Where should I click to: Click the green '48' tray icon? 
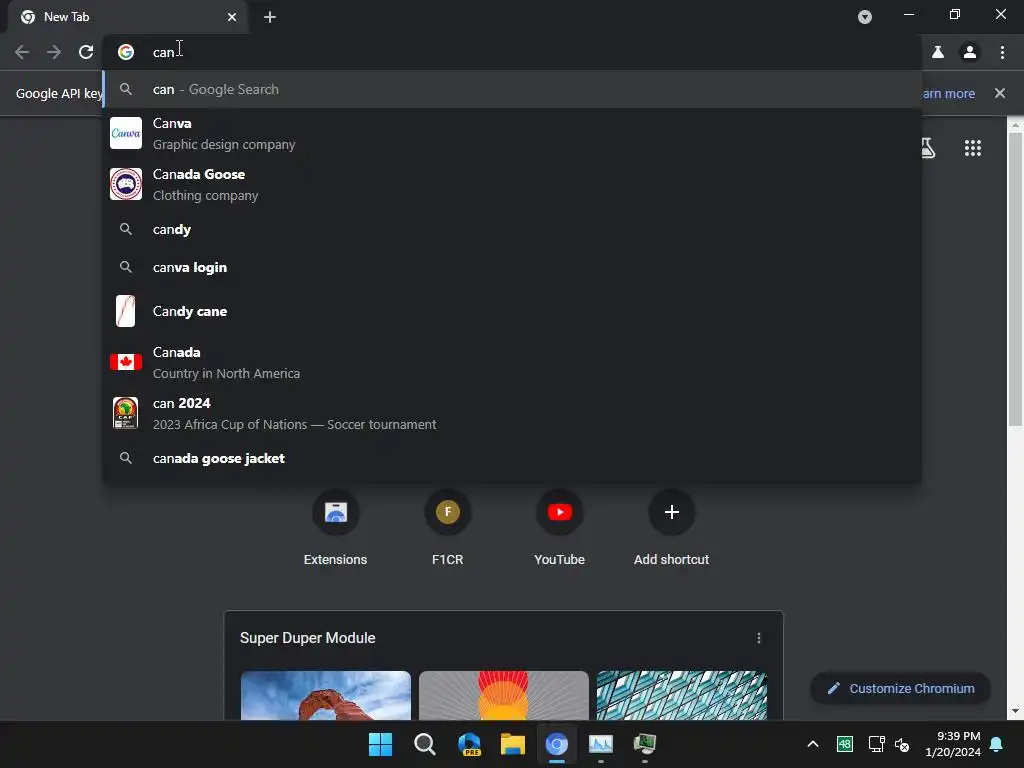pyautogui.click(x=844, y=744)
